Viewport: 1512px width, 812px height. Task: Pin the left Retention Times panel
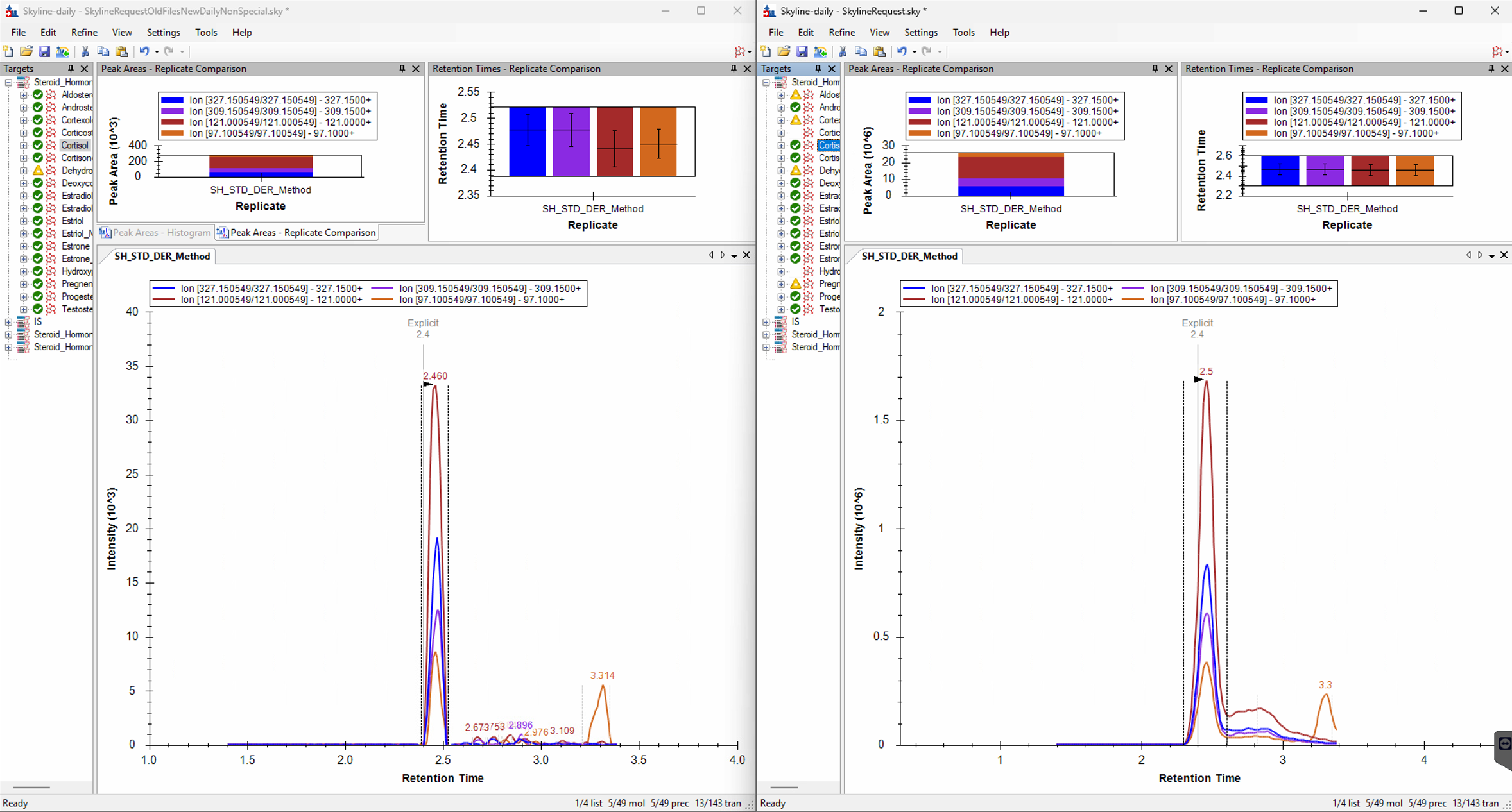coord(734,69)
